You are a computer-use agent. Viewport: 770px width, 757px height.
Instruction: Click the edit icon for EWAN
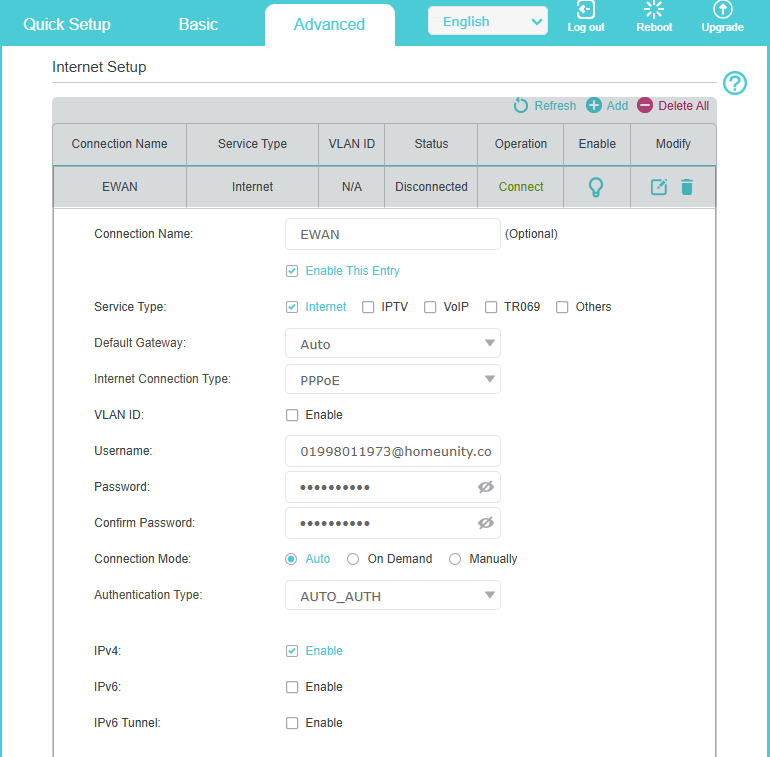[659, 187]
